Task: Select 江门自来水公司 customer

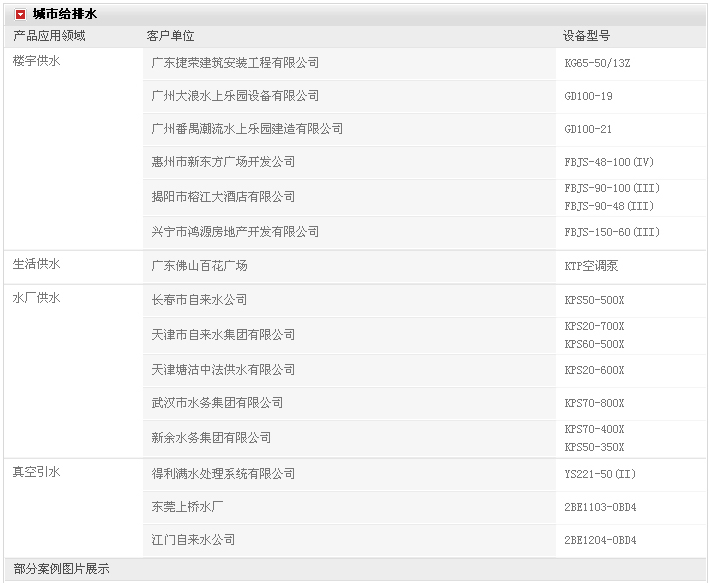Action: (x=193, y=540)
